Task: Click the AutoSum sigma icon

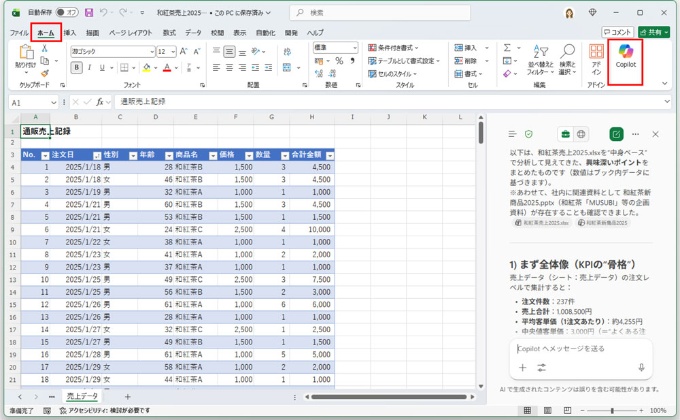Action: click(x=507, y=48)
